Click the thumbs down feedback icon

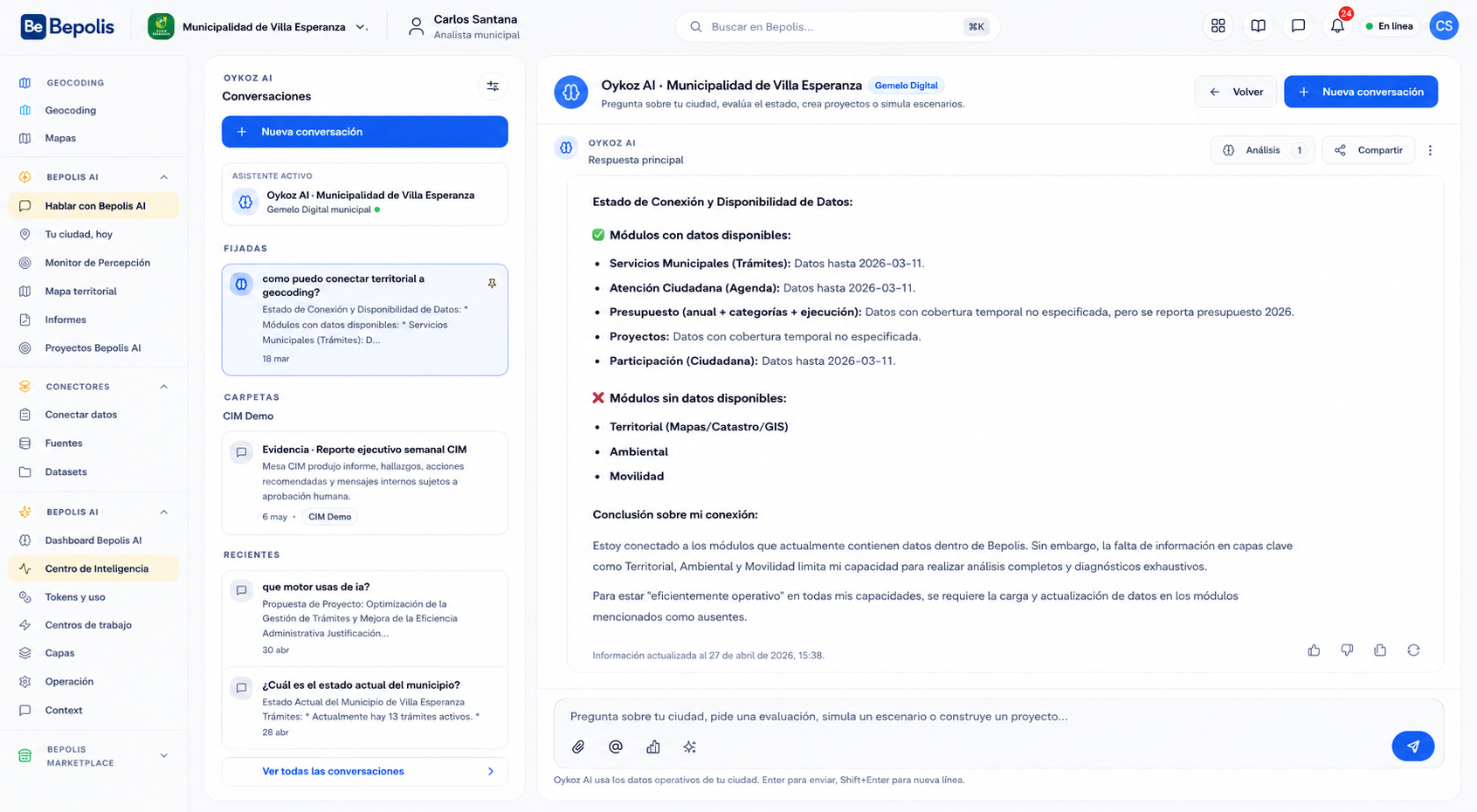coord(1347,650)
